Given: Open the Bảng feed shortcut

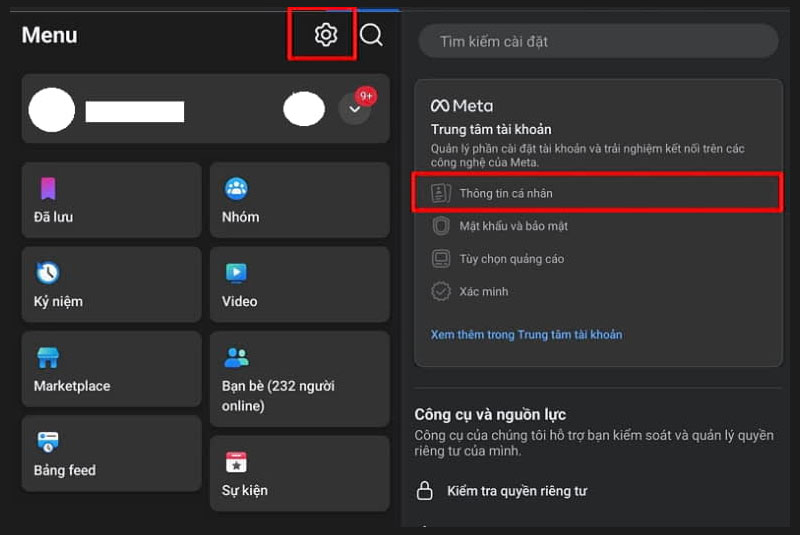Looking at the screenshot, I should point(110,454).
